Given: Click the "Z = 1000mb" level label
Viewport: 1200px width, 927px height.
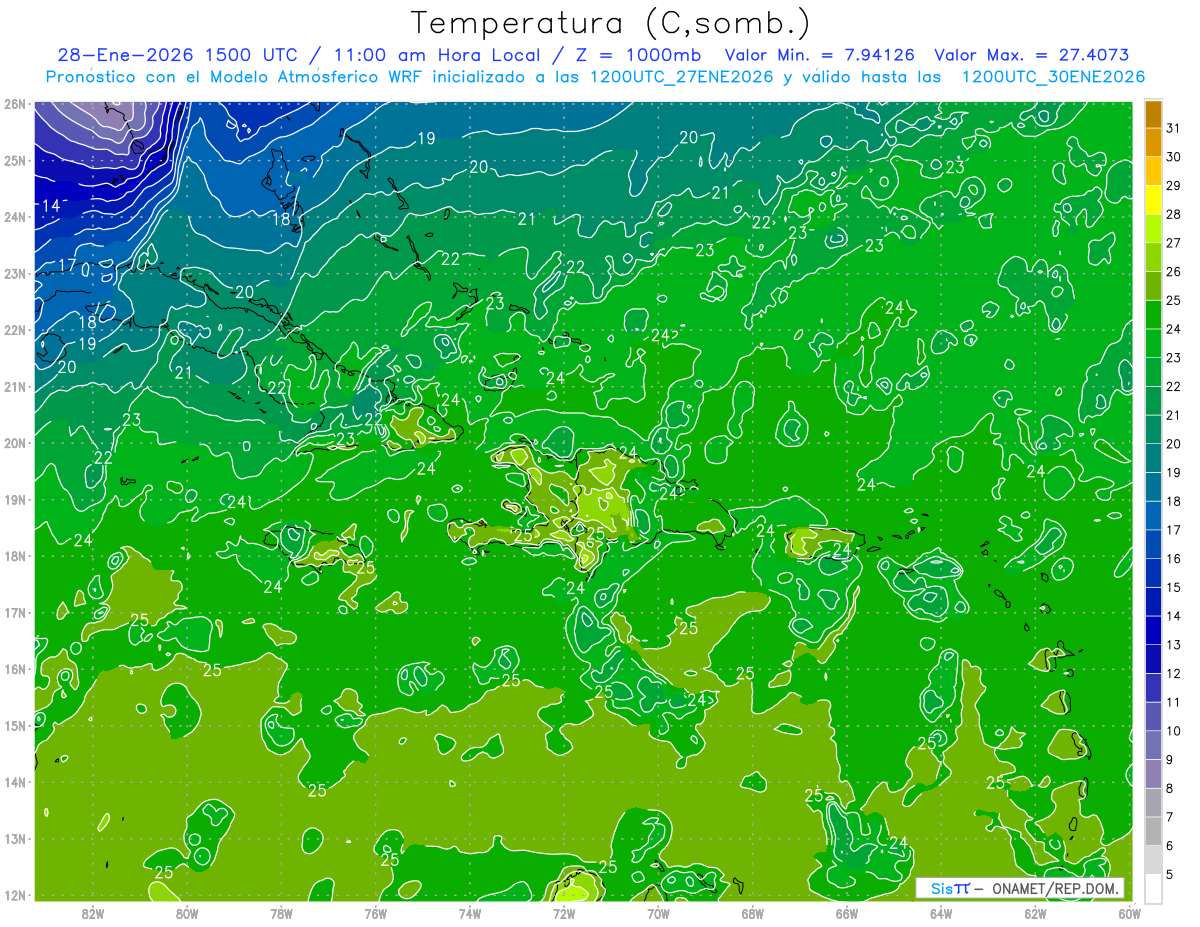Looking at the screenshot, I should tap(638, 55).
